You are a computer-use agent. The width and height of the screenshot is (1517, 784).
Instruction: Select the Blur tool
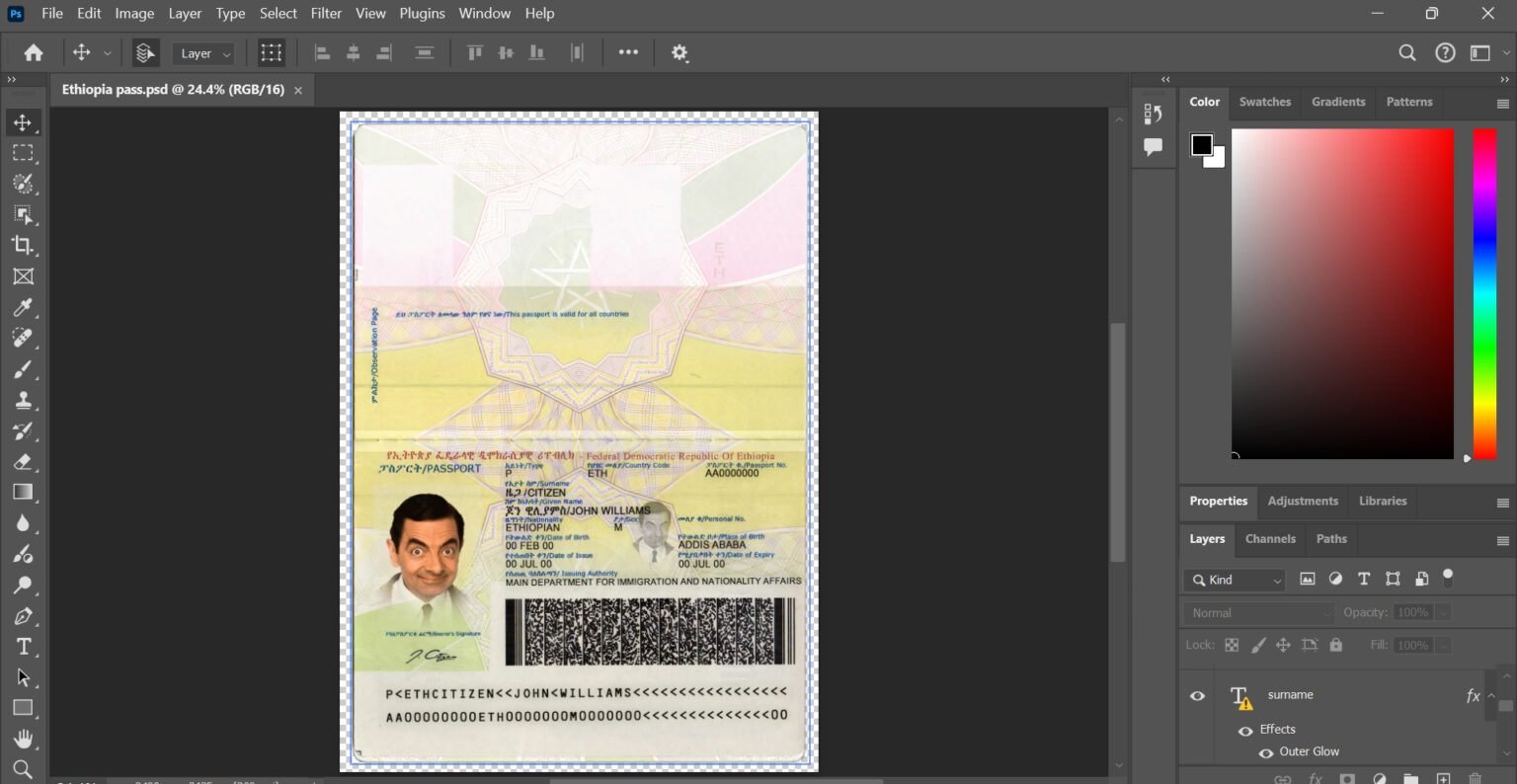click(x=23, y=523)
